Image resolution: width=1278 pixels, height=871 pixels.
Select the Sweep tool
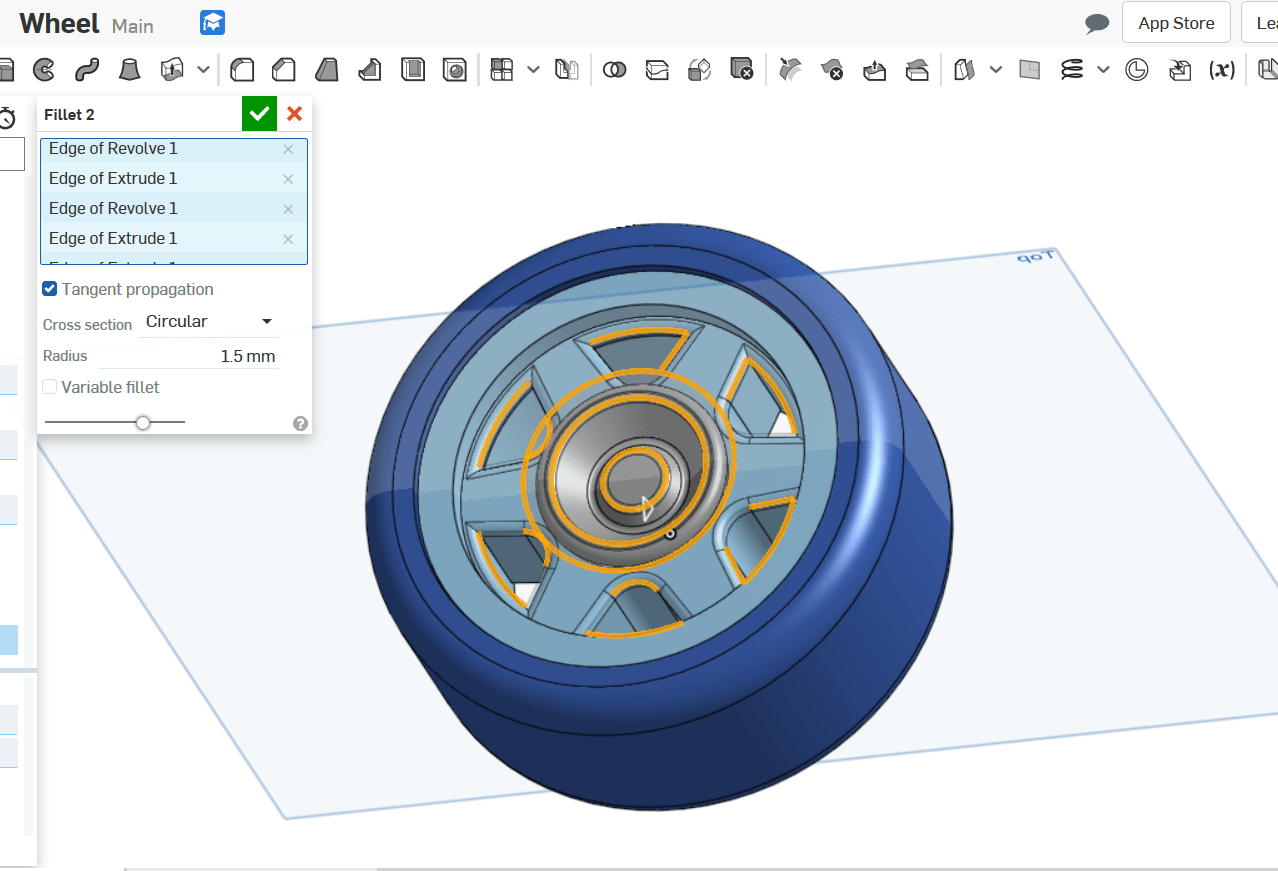coord(87,69)
